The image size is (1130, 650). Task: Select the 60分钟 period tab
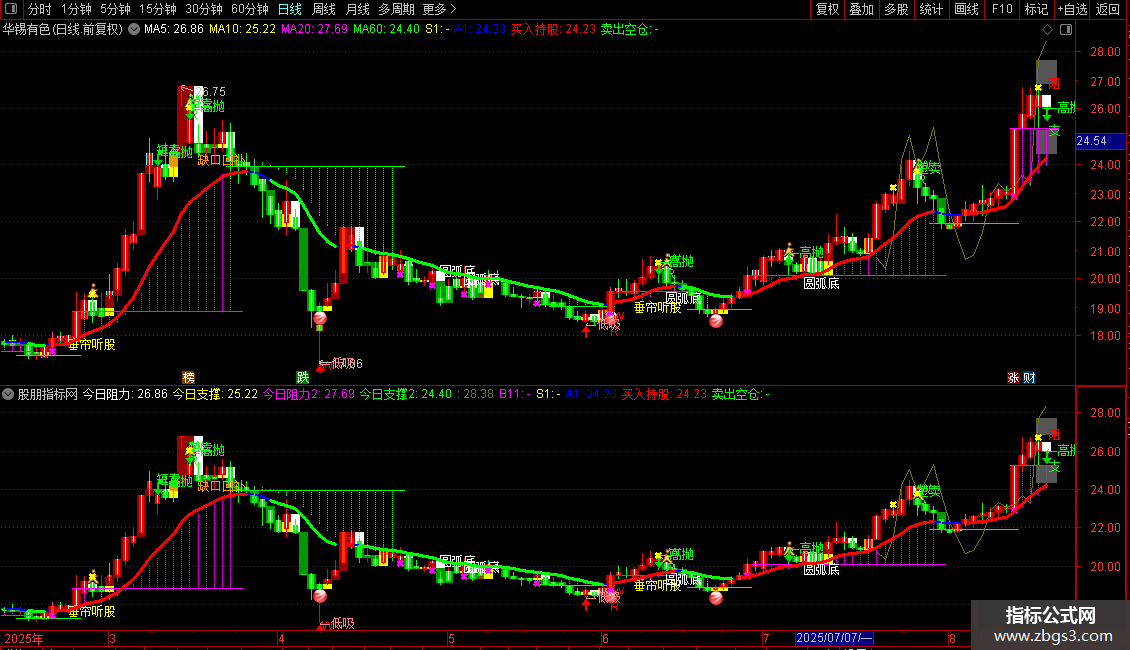coord(250,9)
